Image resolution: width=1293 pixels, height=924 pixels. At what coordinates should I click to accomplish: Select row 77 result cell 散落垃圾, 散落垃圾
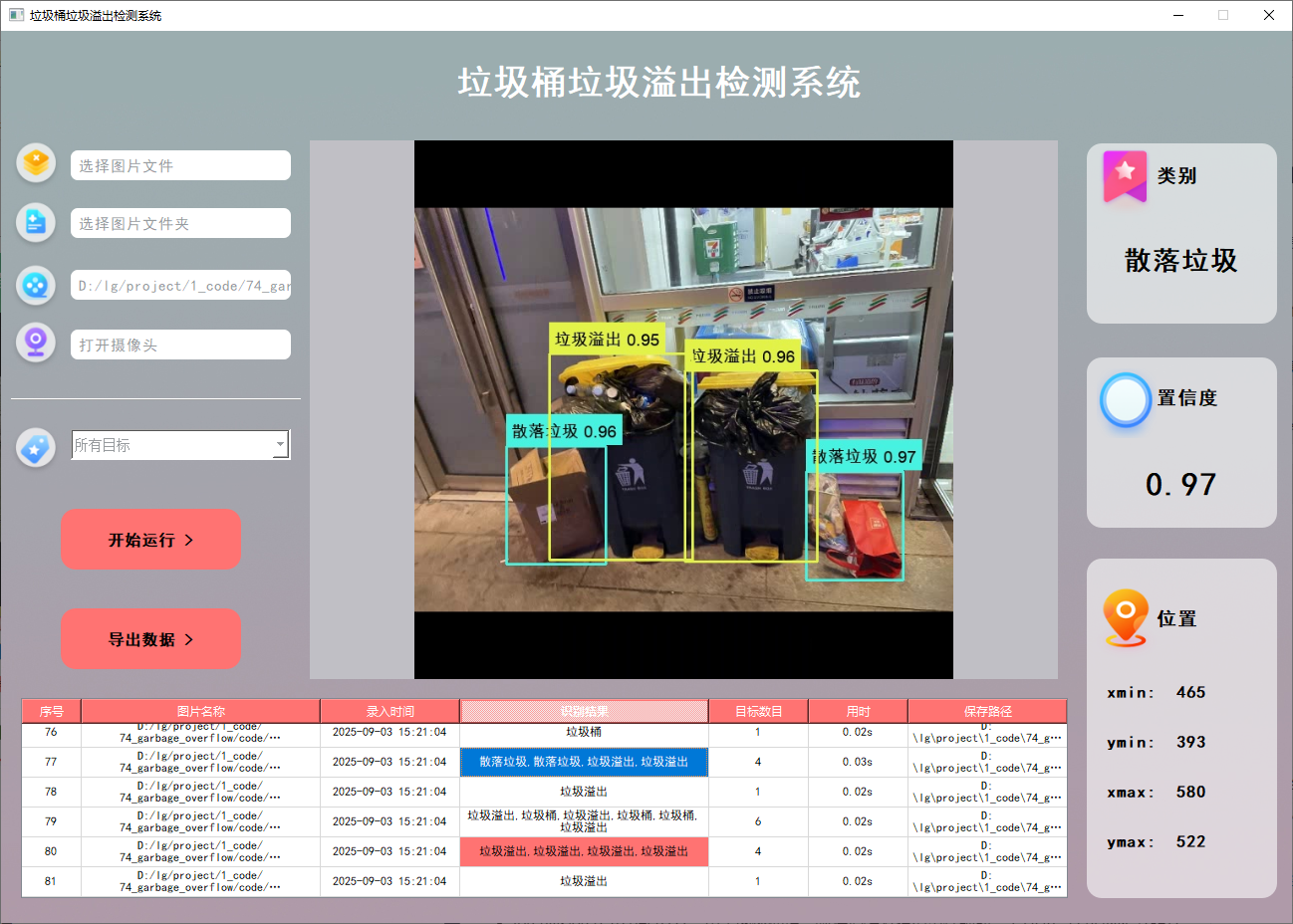tap(584, 762)
